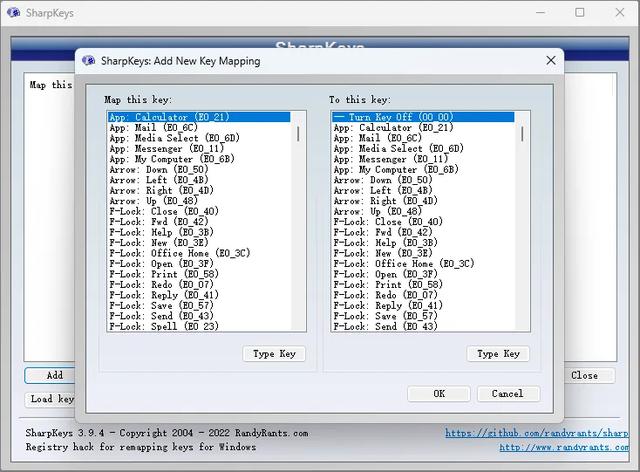This screenshot has height=472, width=640.
Task: Select Turn Key Off in To this key list
Action: pyautogui.click(x=423, y=117)
